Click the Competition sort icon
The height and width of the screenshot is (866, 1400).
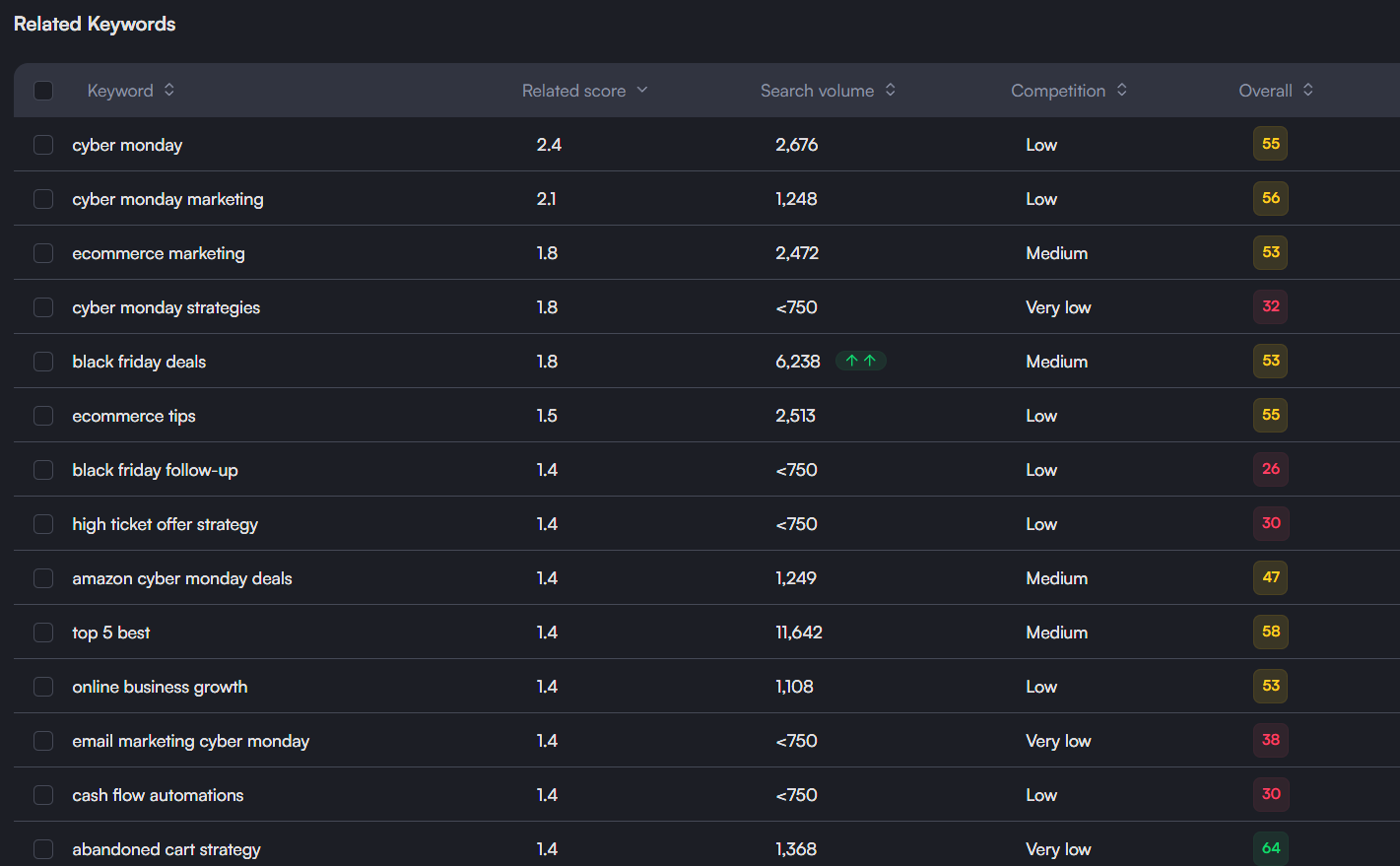click(1121, 90)
